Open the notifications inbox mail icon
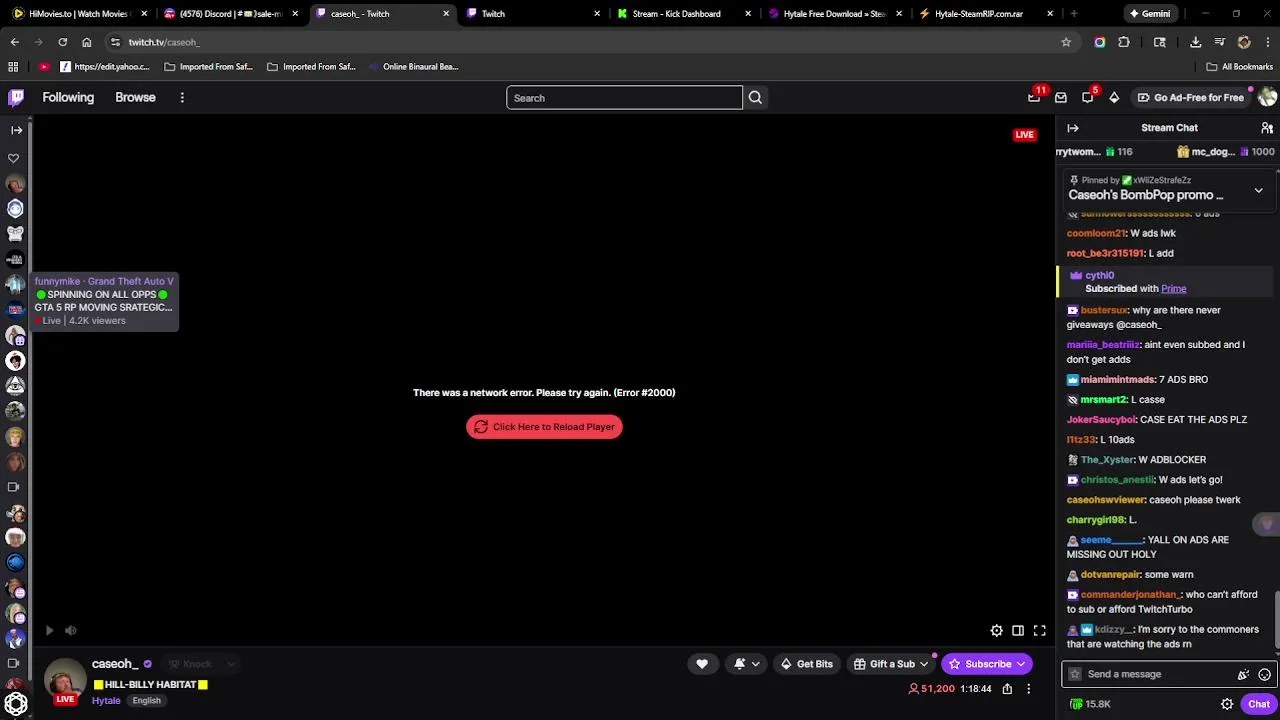This screenshot has height=720, width=1280. (1061, 97)
